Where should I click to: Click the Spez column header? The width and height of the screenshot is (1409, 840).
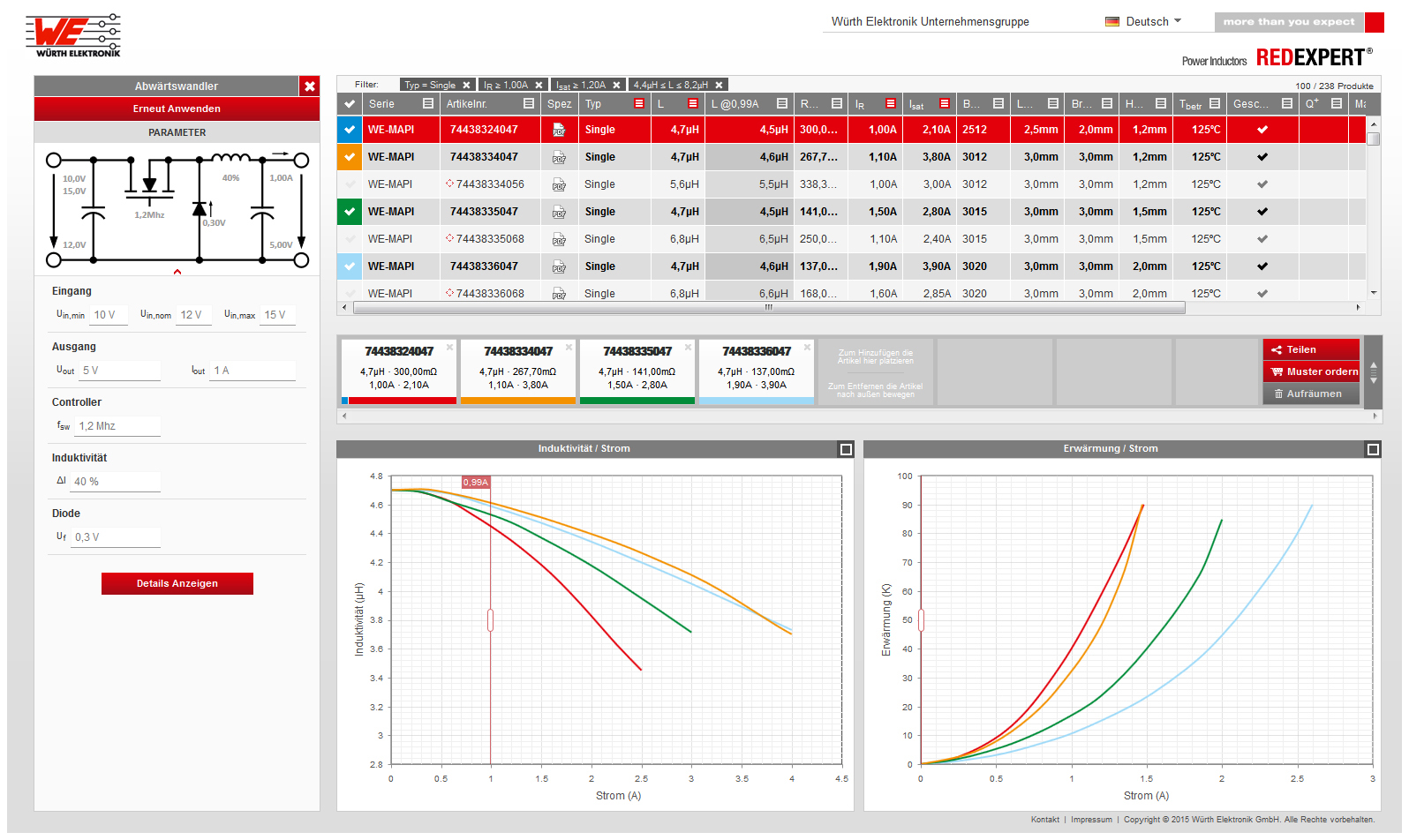[x=560, y=104]
